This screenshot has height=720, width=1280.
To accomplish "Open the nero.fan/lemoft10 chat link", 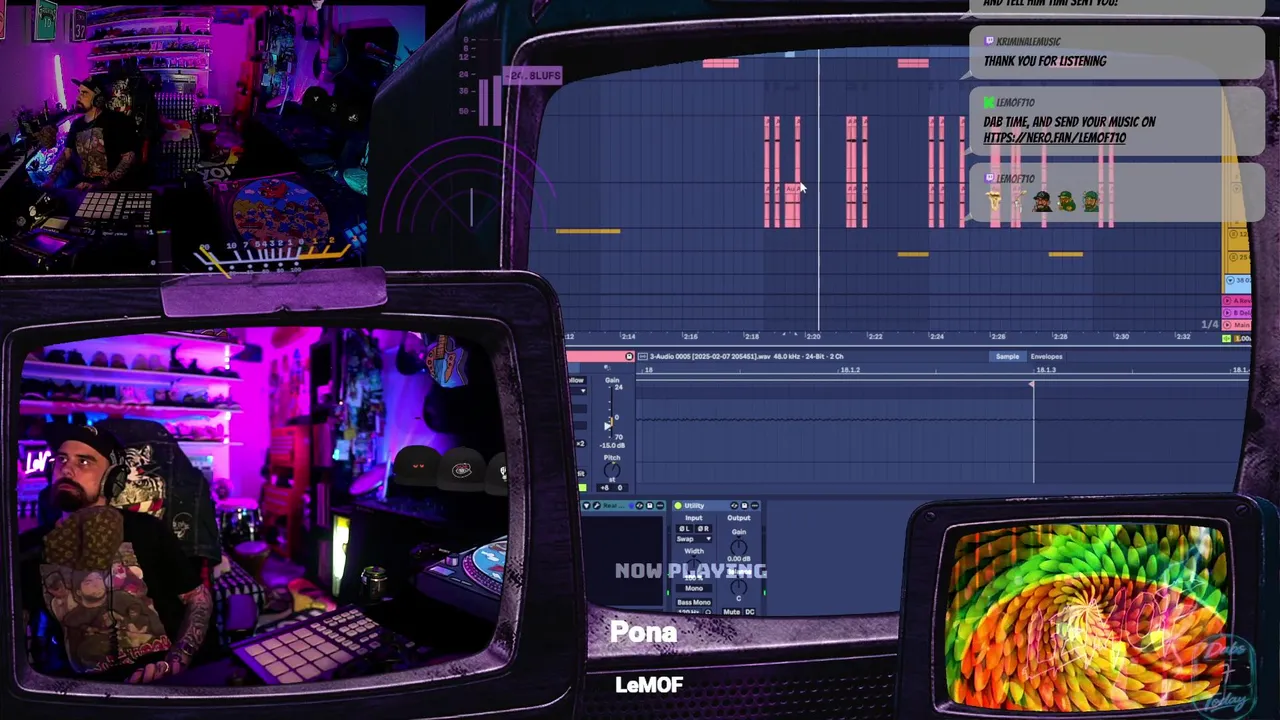I will point(1054,138).
